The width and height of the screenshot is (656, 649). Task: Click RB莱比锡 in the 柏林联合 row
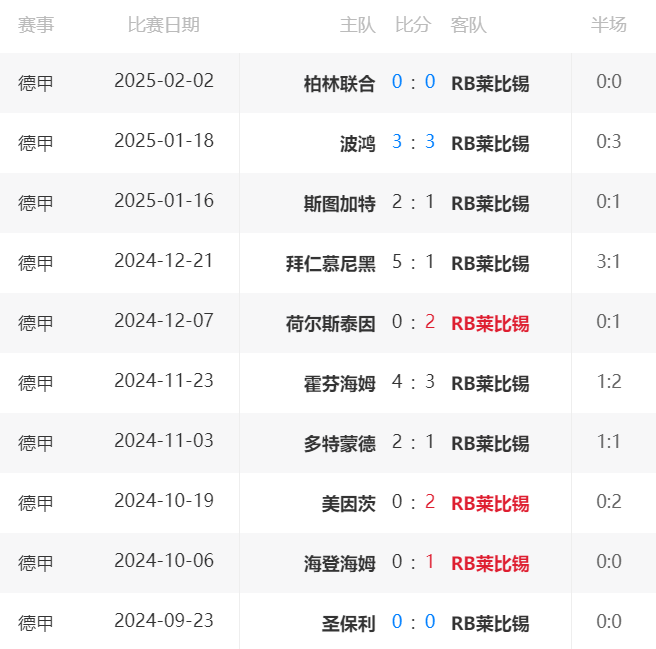pyautogui.click(x=490, y=83)
